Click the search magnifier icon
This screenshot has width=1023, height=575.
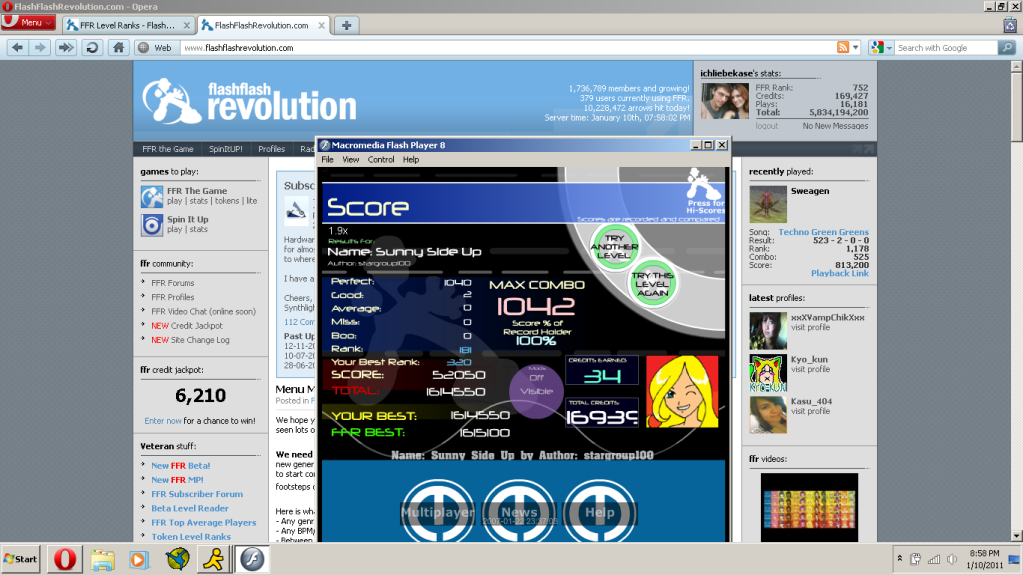1008,47
